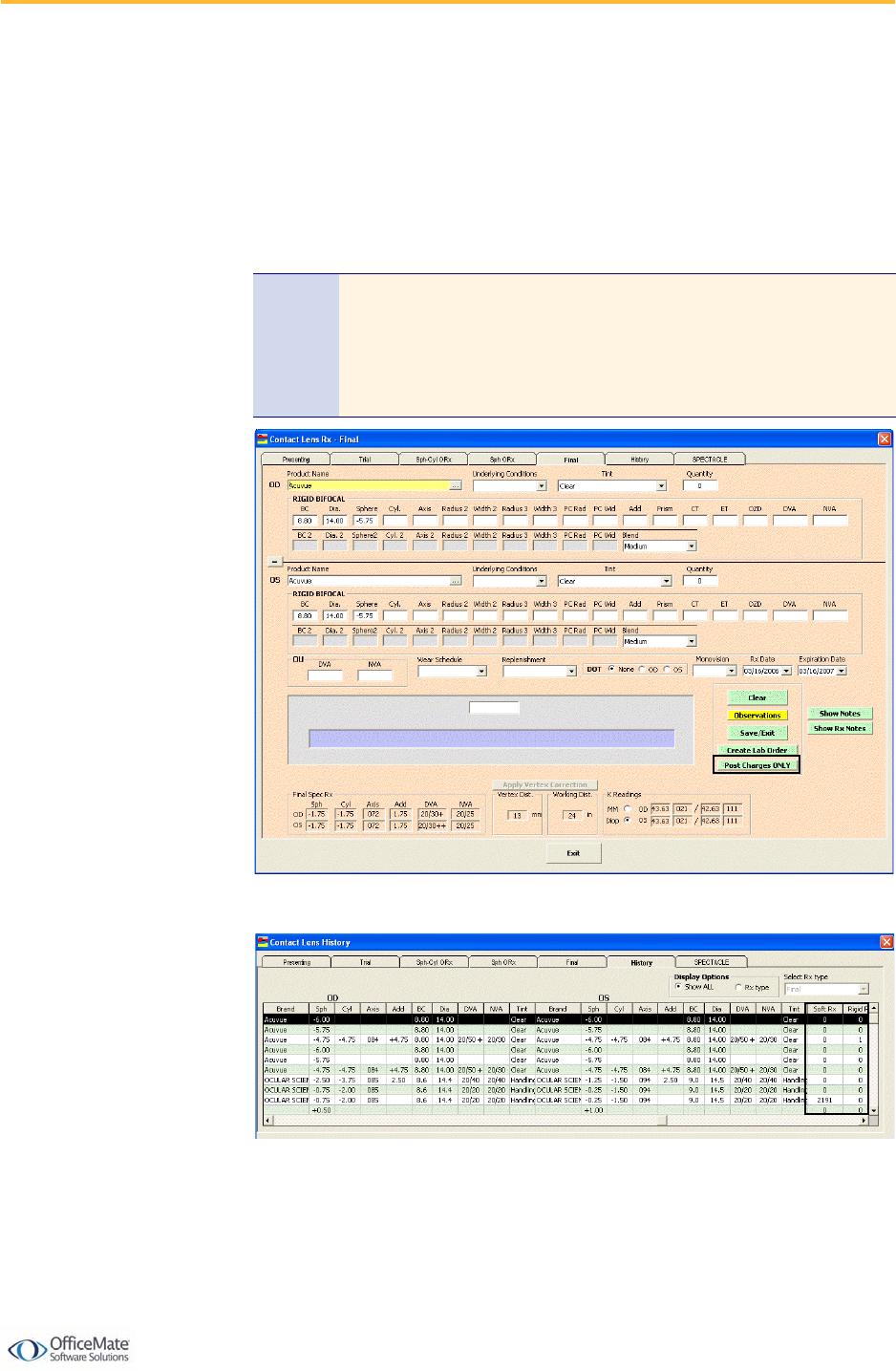Collapse section with the minus button above OS
The image size is (896, 1371).
coord(274,562)
